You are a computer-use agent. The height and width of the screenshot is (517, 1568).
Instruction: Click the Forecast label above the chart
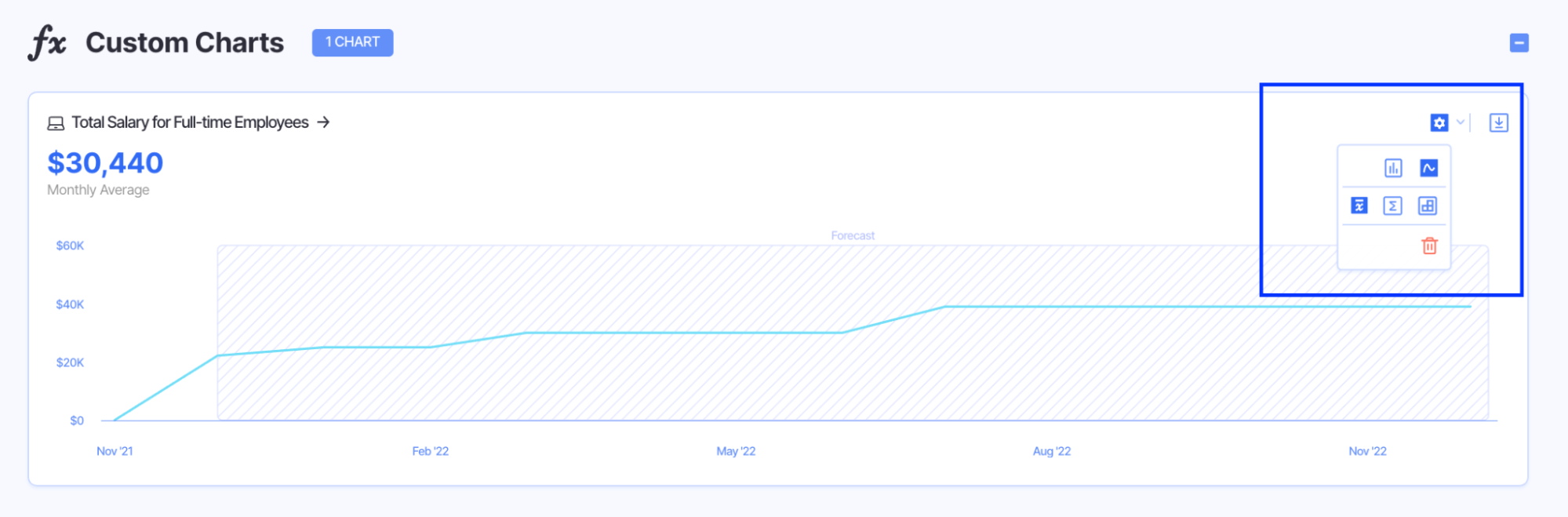(852, 235)
